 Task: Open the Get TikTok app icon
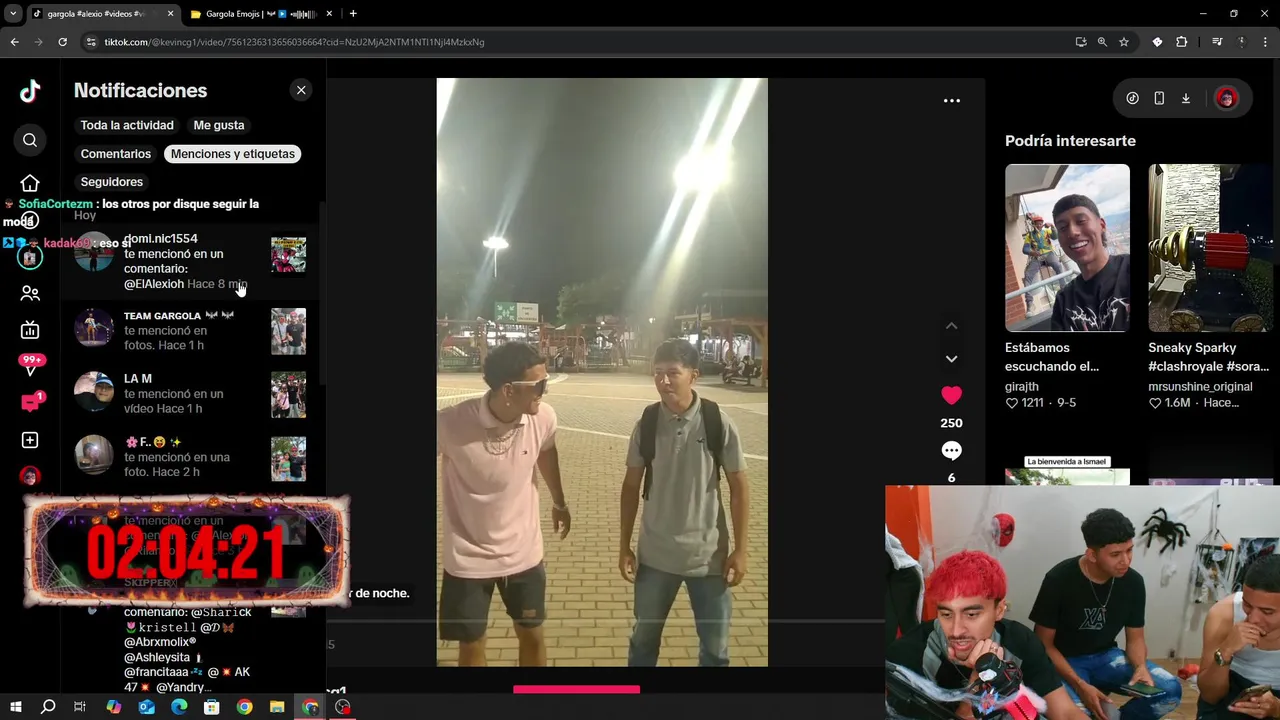coord(1132,98)
